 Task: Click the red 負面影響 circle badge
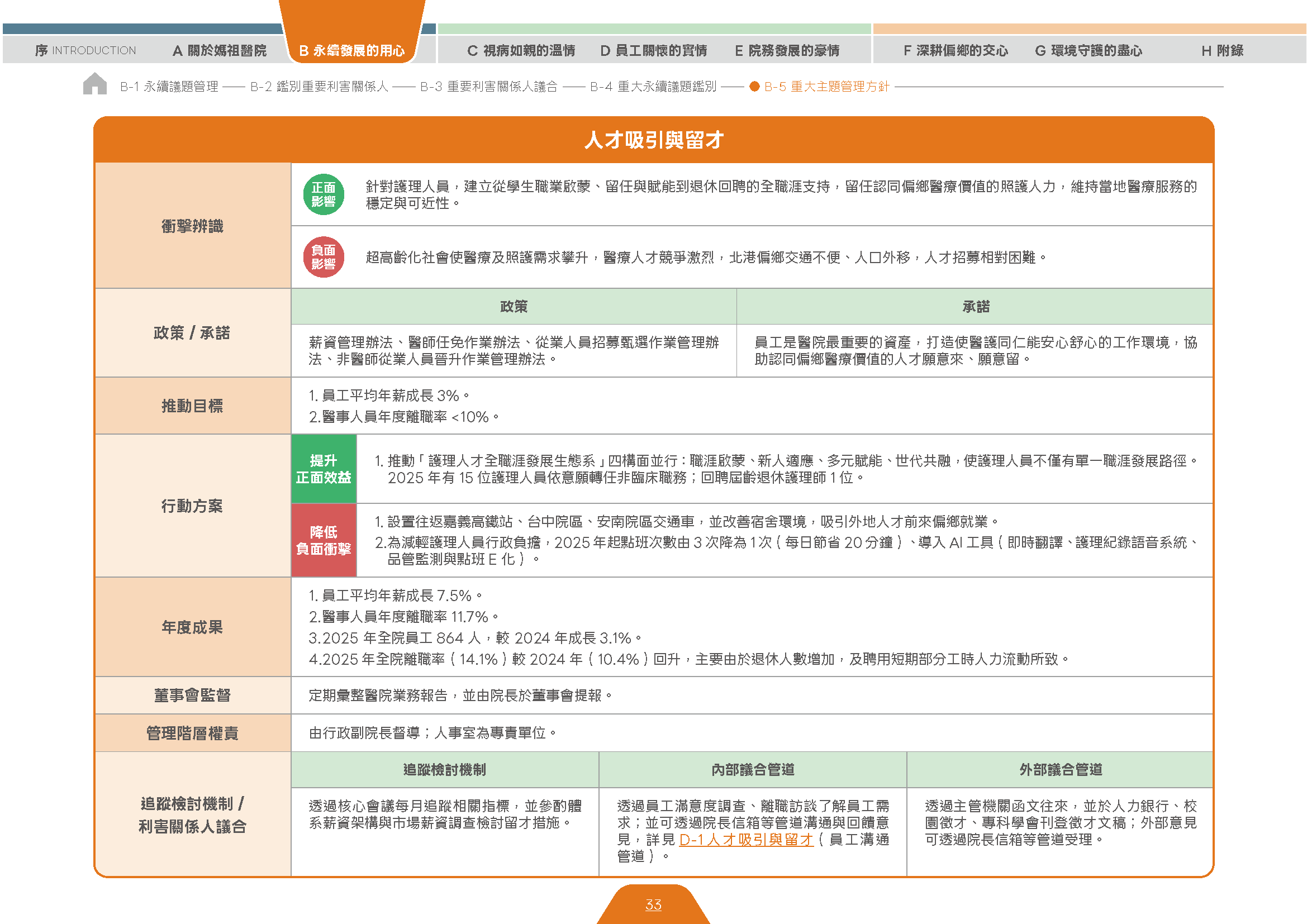pos(324,257)
